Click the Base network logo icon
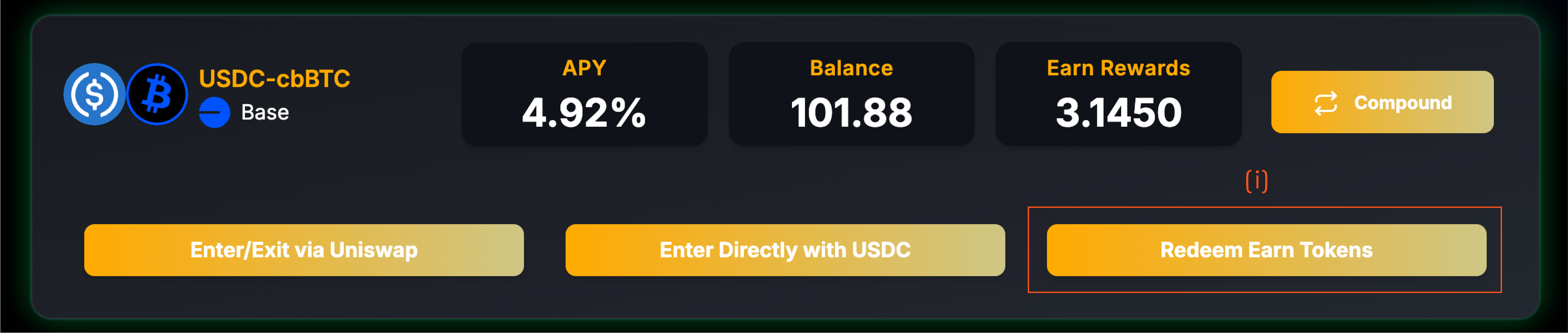This screenshot has width=1568, height=333. tap(214, 112)
